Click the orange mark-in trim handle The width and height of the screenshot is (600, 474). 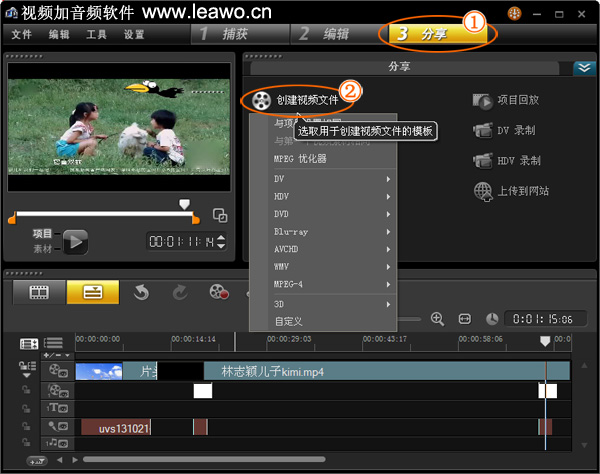point(12,218)
